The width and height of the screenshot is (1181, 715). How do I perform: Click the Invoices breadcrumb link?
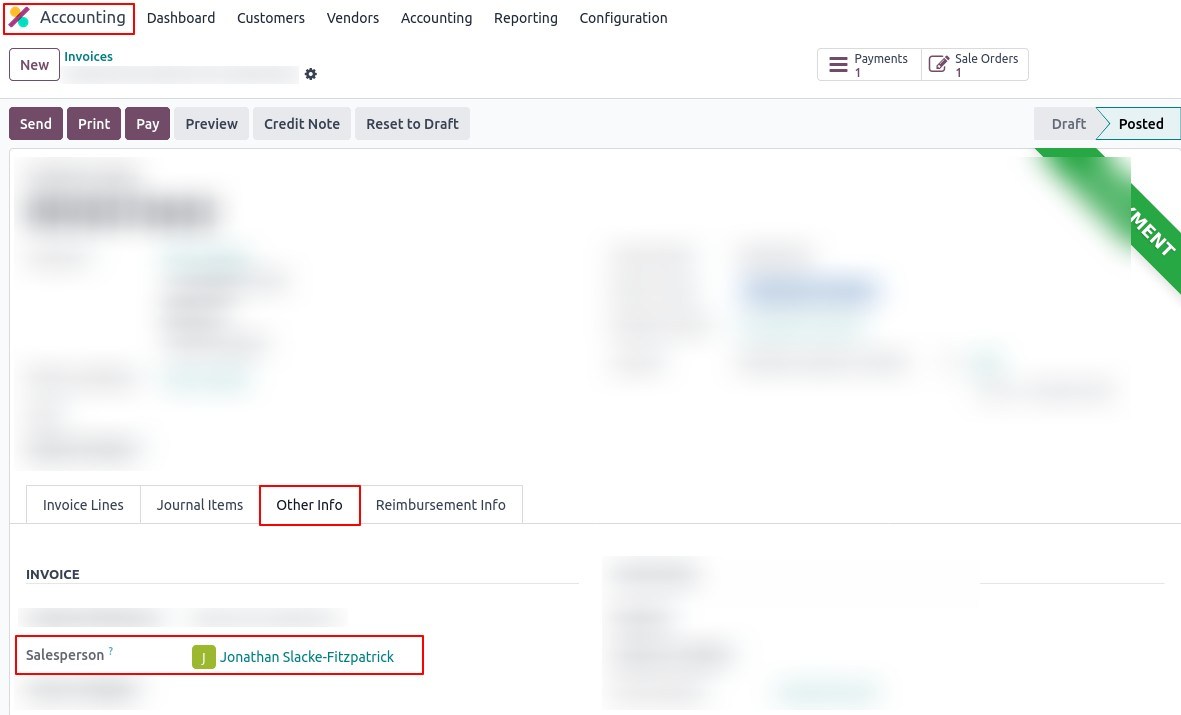[89, 57]
